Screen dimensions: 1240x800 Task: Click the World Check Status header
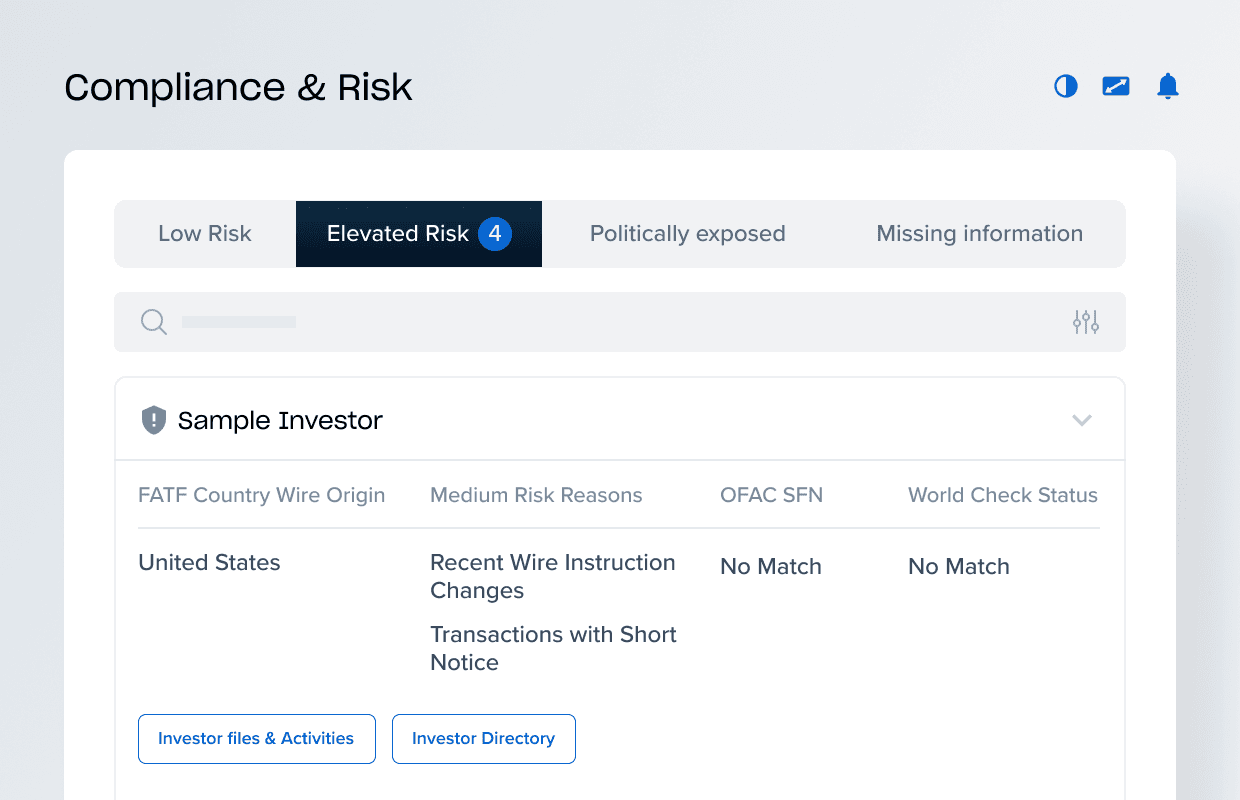[x=1002, y=495]
